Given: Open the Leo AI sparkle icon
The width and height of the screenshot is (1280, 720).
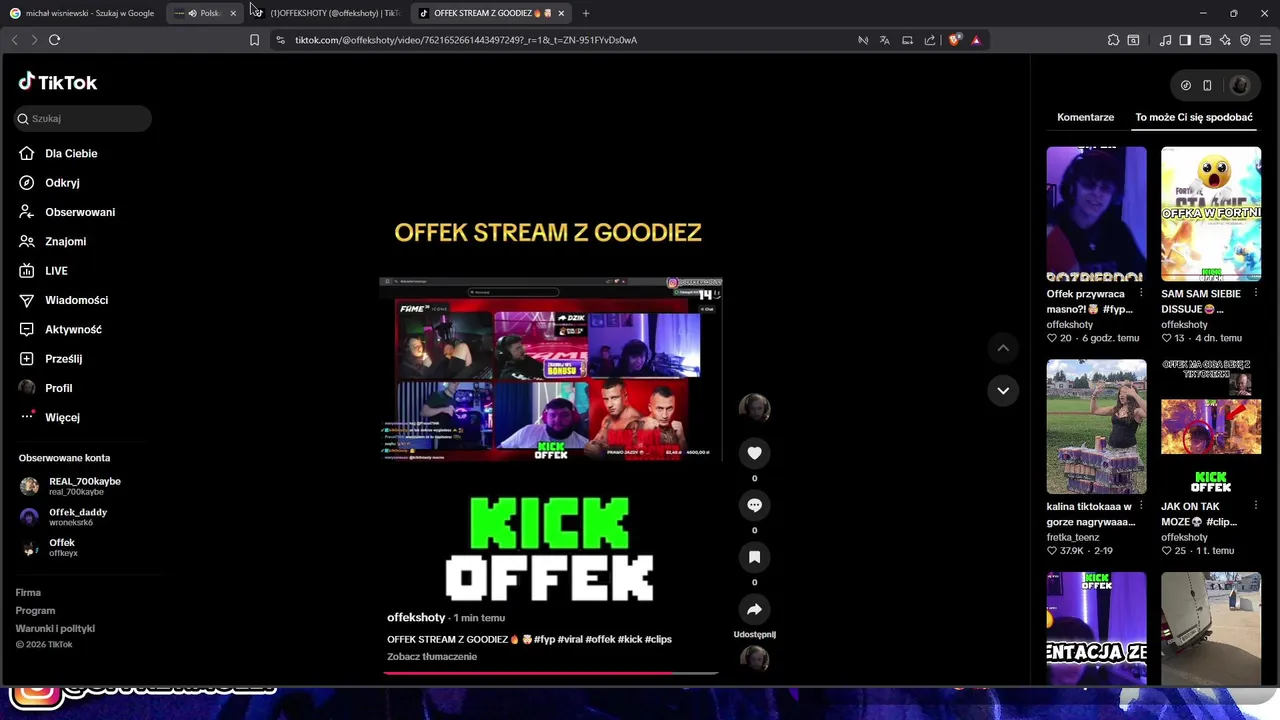Looking at the screenshot, I should pos(1225,40).
